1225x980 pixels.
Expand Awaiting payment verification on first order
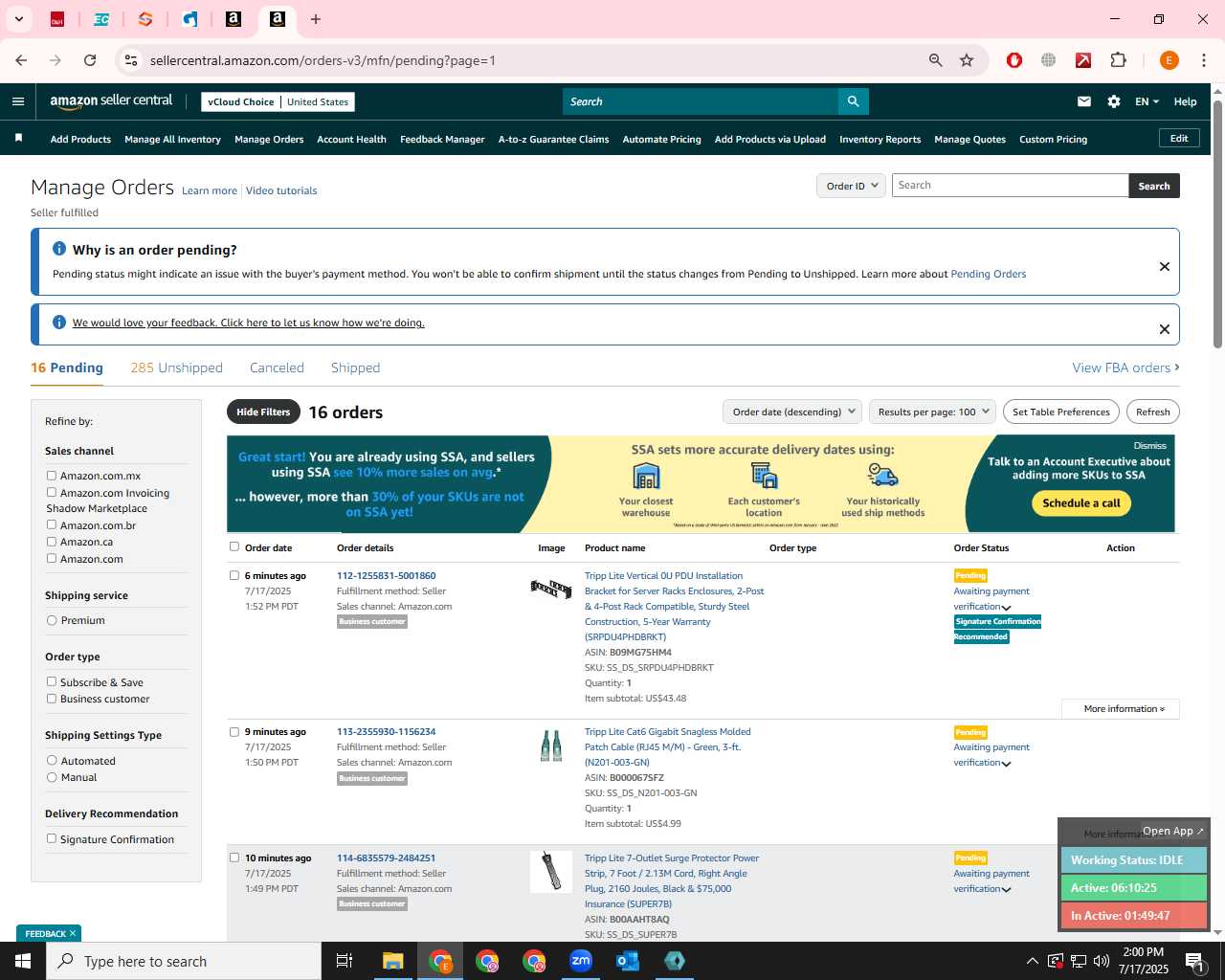pos(1006,608)
